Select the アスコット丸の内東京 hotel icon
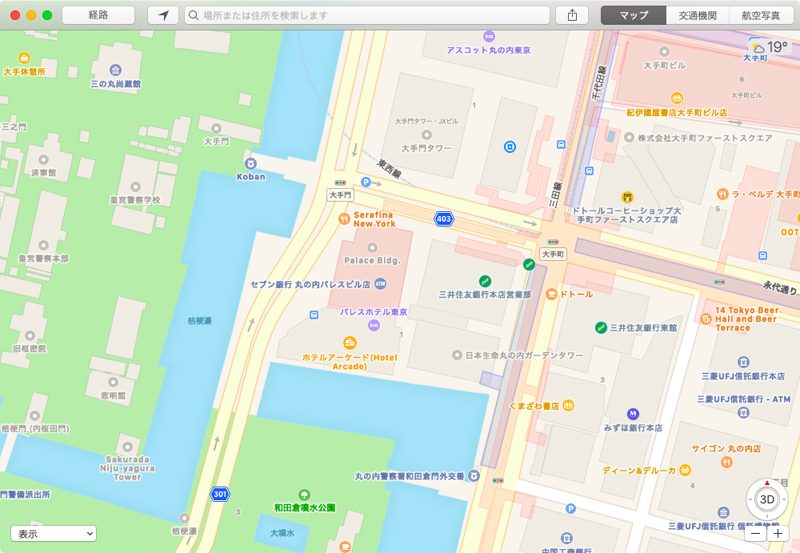The width and height of the screenshot is (800, 553). click(x=489, y=36)
